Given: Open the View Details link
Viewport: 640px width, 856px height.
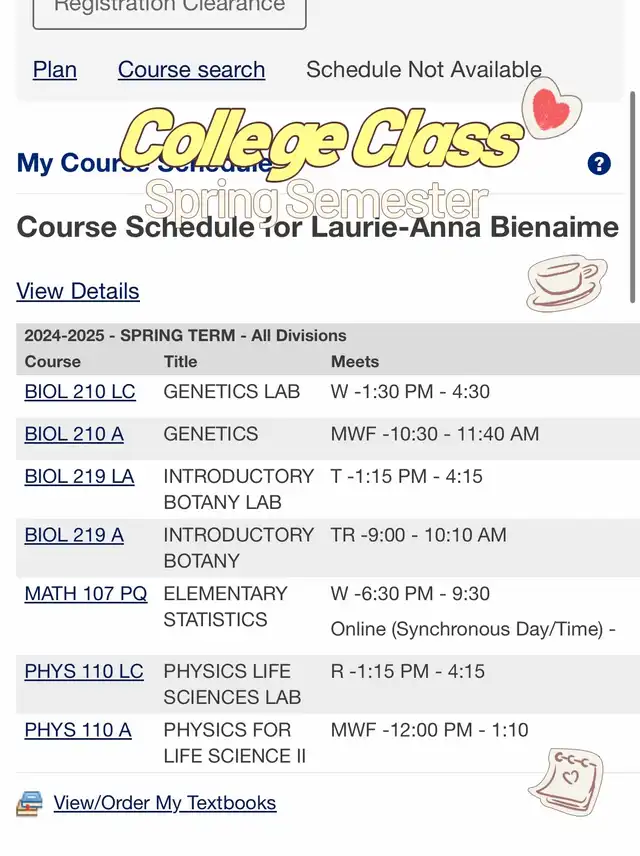Looking at the screenshot, I should 78,291.
